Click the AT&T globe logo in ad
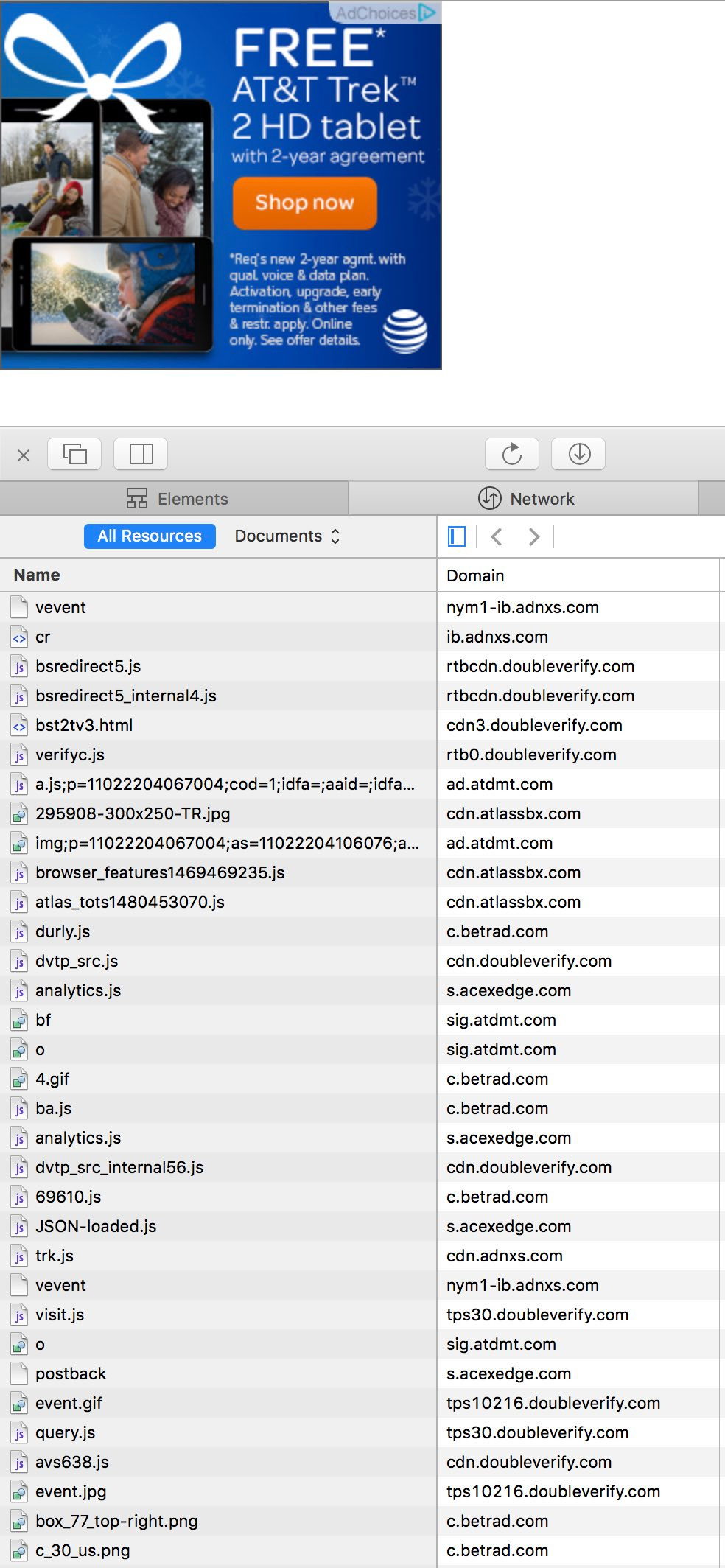Screen dimensions: 725x1568 [405, 332]
